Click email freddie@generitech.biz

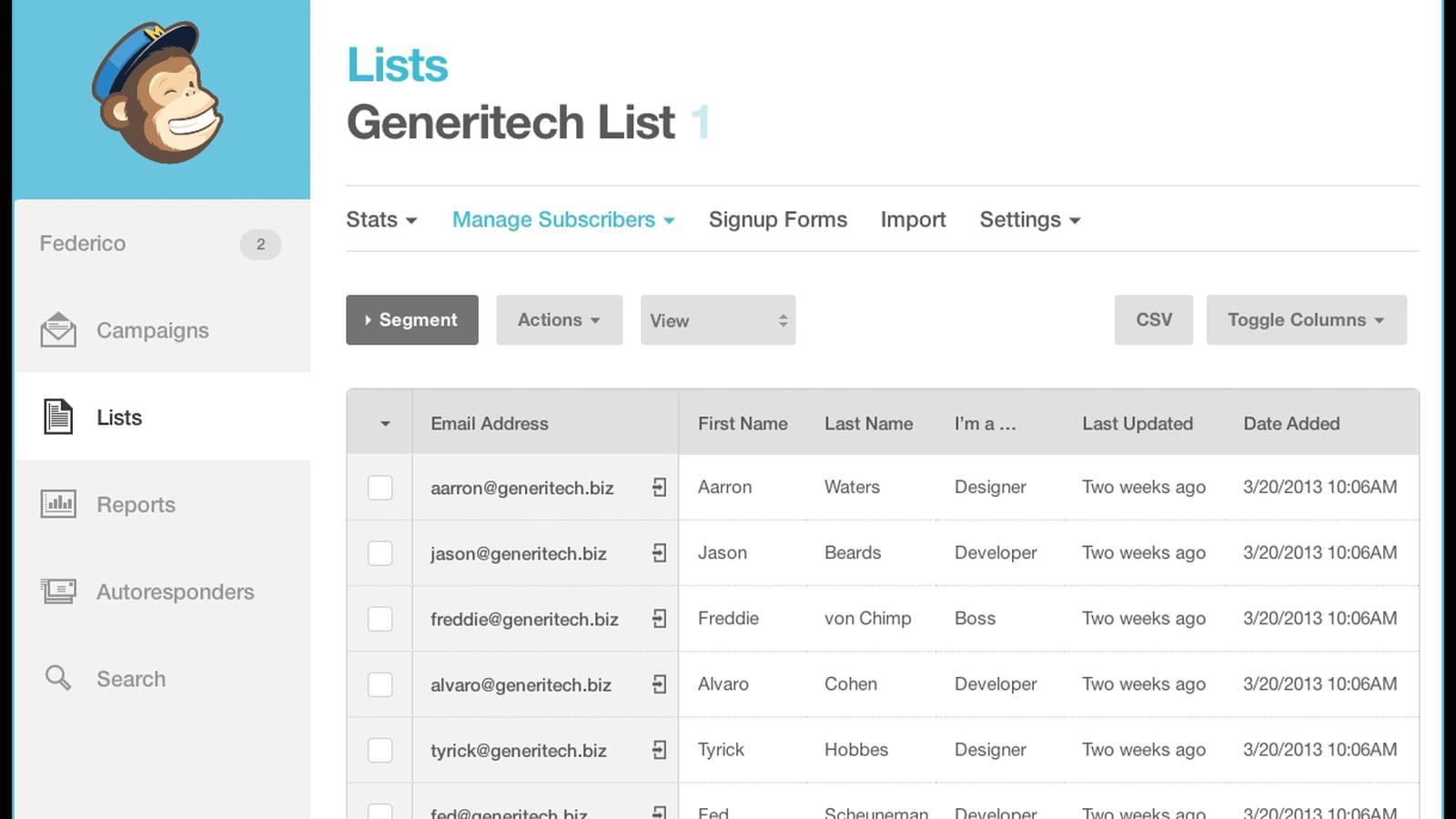click(x=524, y=619)
